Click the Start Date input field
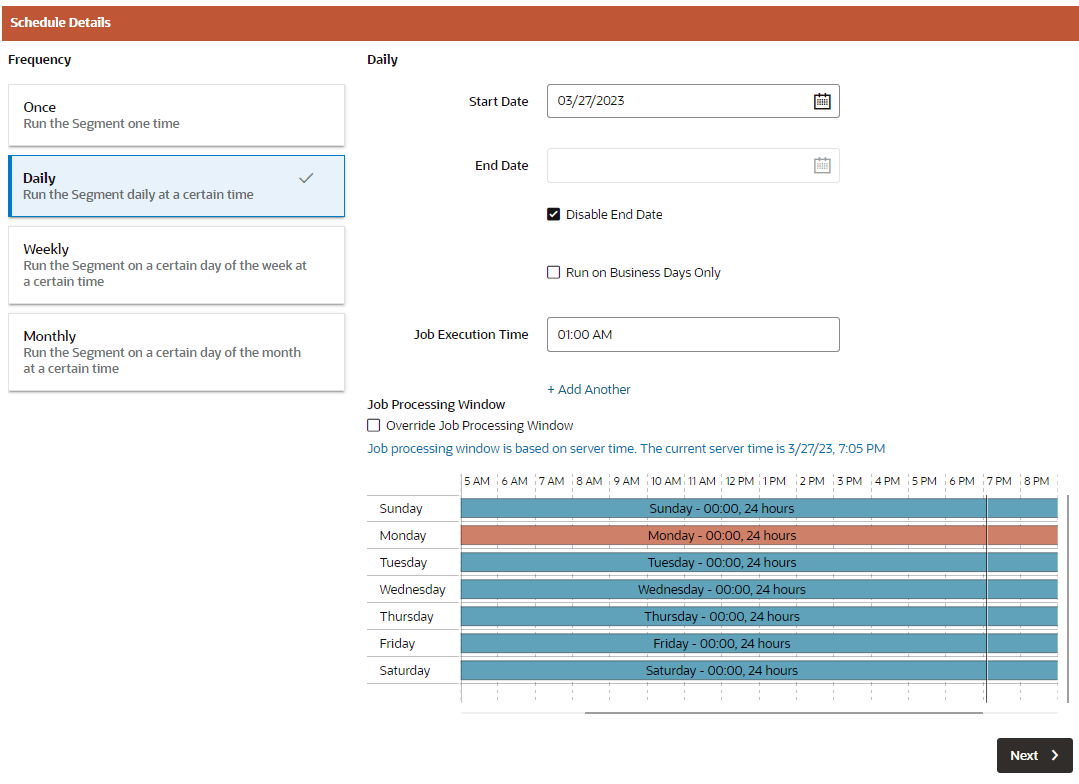The width and height of the screenshot is (1079, 784). pos(693,101)
